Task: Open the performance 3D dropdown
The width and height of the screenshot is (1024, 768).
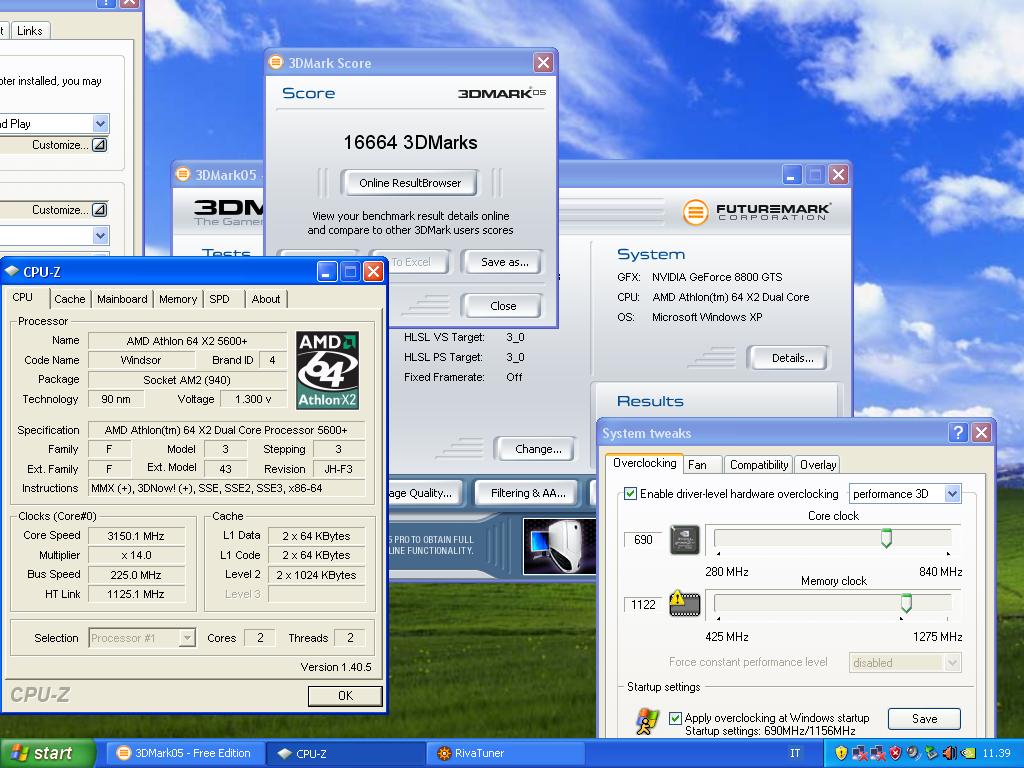Action: coord(952,494)
